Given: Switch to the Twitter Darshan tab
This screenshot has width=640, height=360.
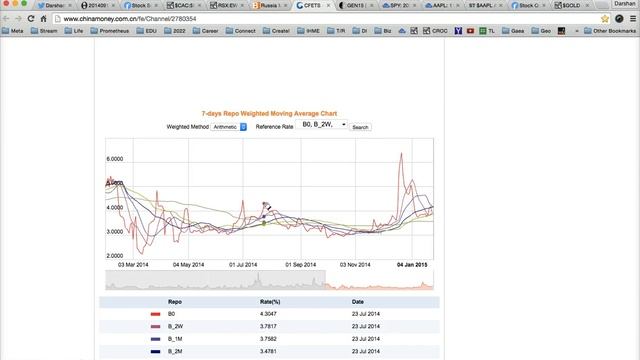Looking at the screenshot, I should point(54,5).
